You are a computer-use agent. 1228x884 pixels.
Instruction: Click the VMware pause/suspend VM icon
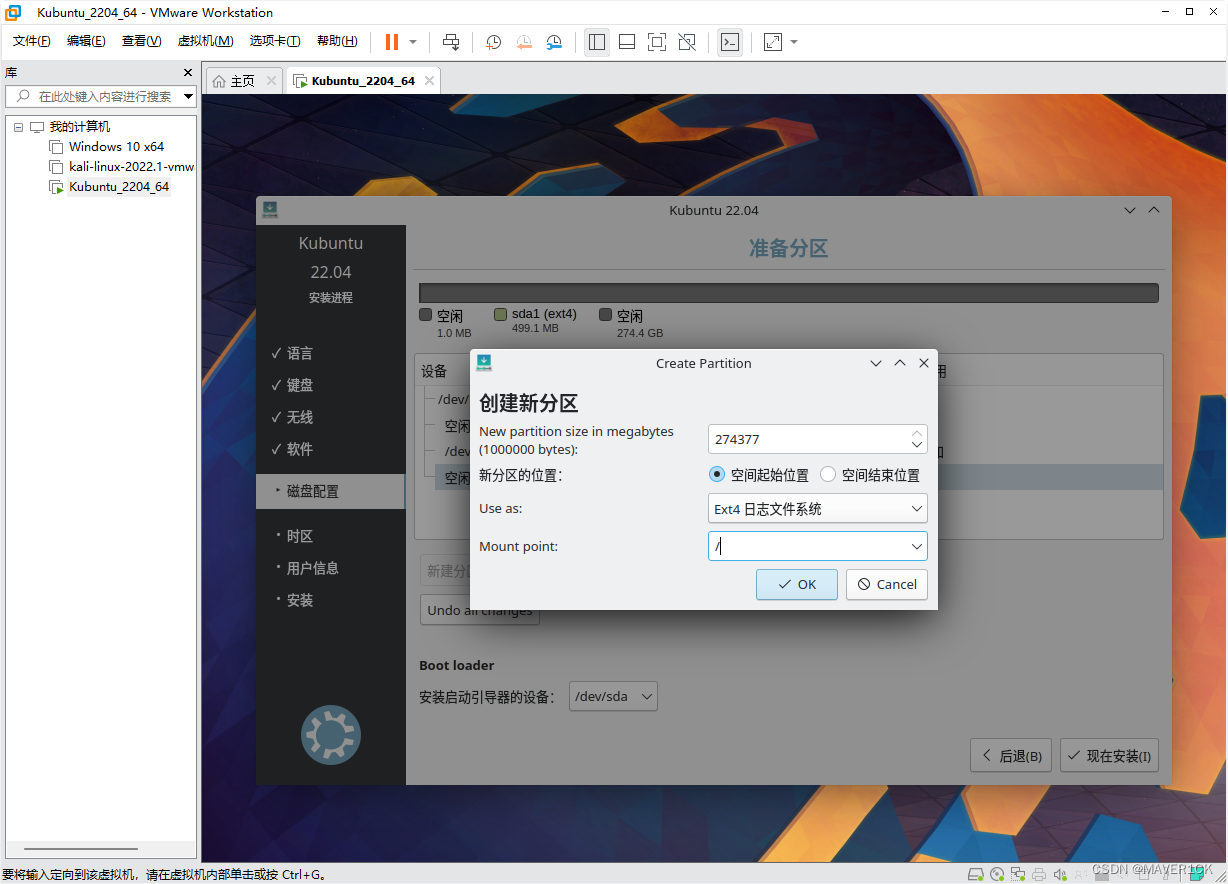click(391, 42)
